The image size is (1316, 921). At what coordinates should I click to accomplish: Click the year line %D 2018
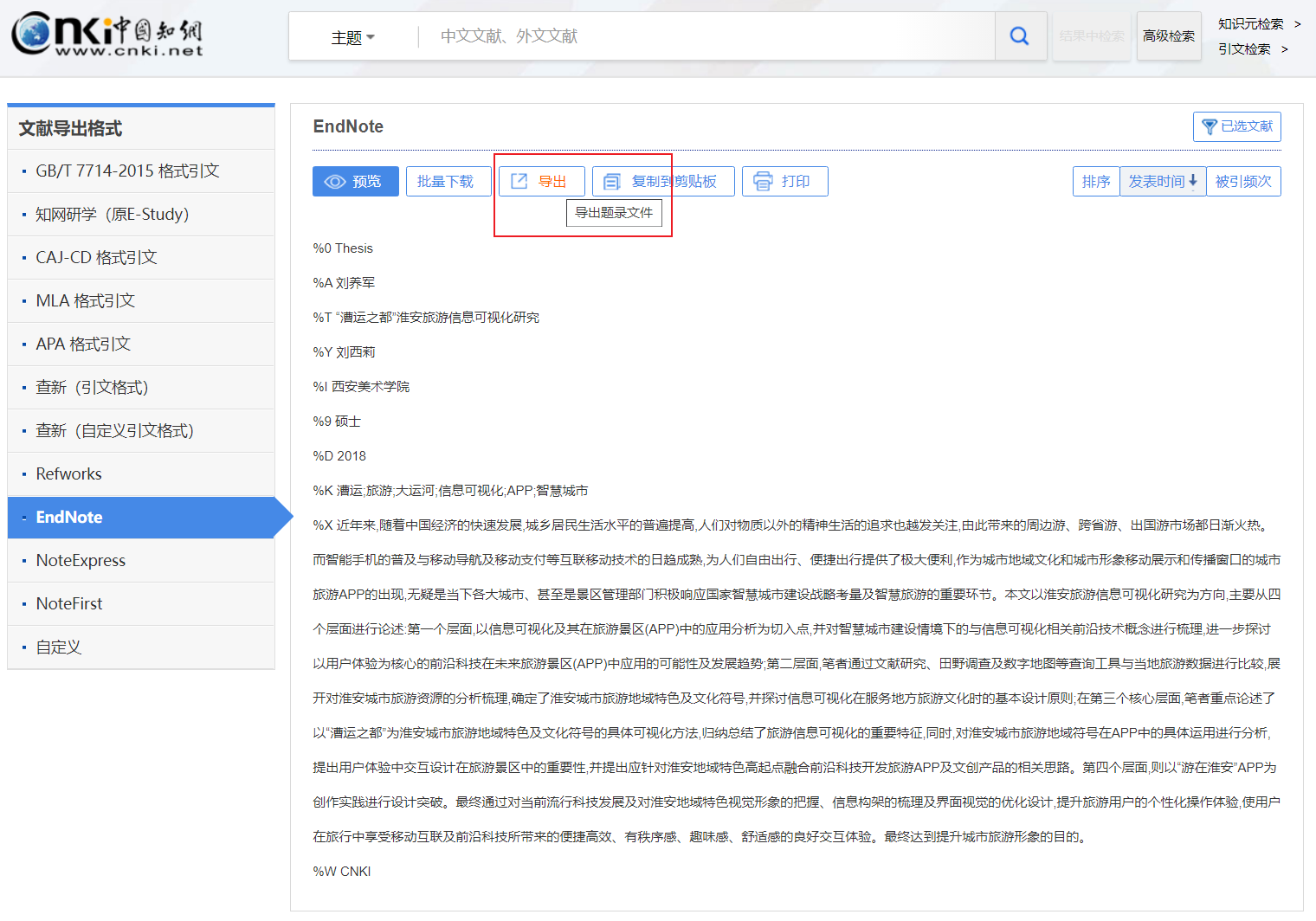click(339, 456)
